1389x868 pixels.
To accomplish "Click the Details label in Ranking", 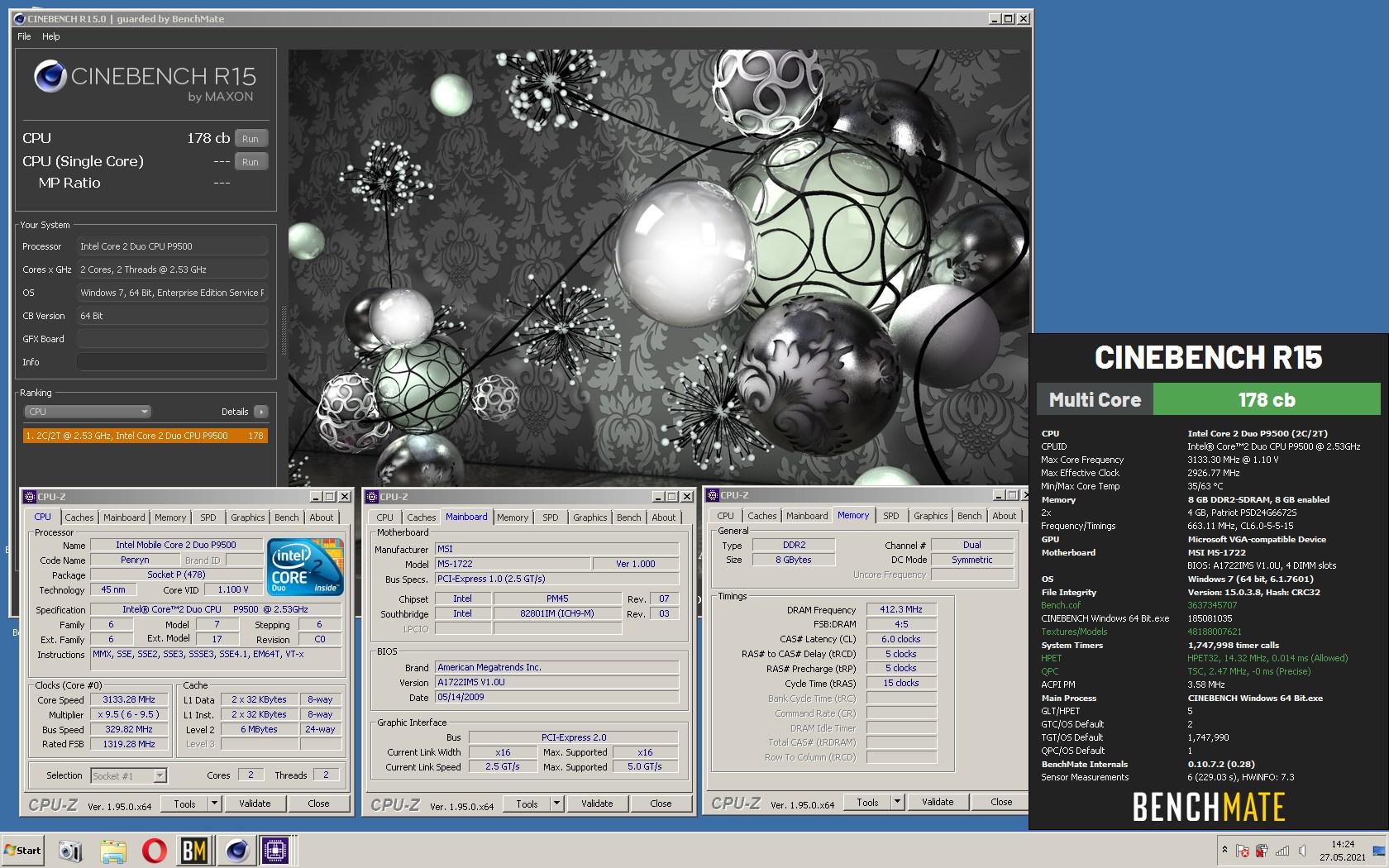I will (x=235, y=412).
